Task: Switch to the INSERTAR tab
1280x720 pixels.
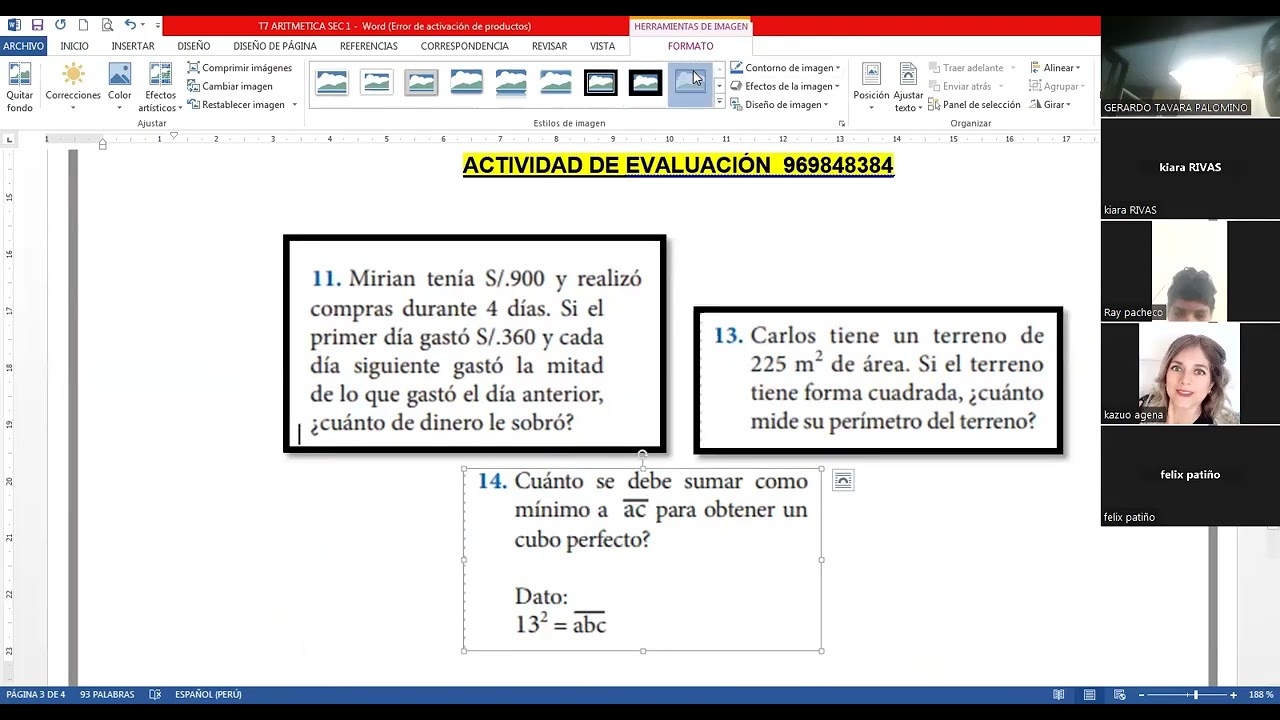Action: (133, 46)
